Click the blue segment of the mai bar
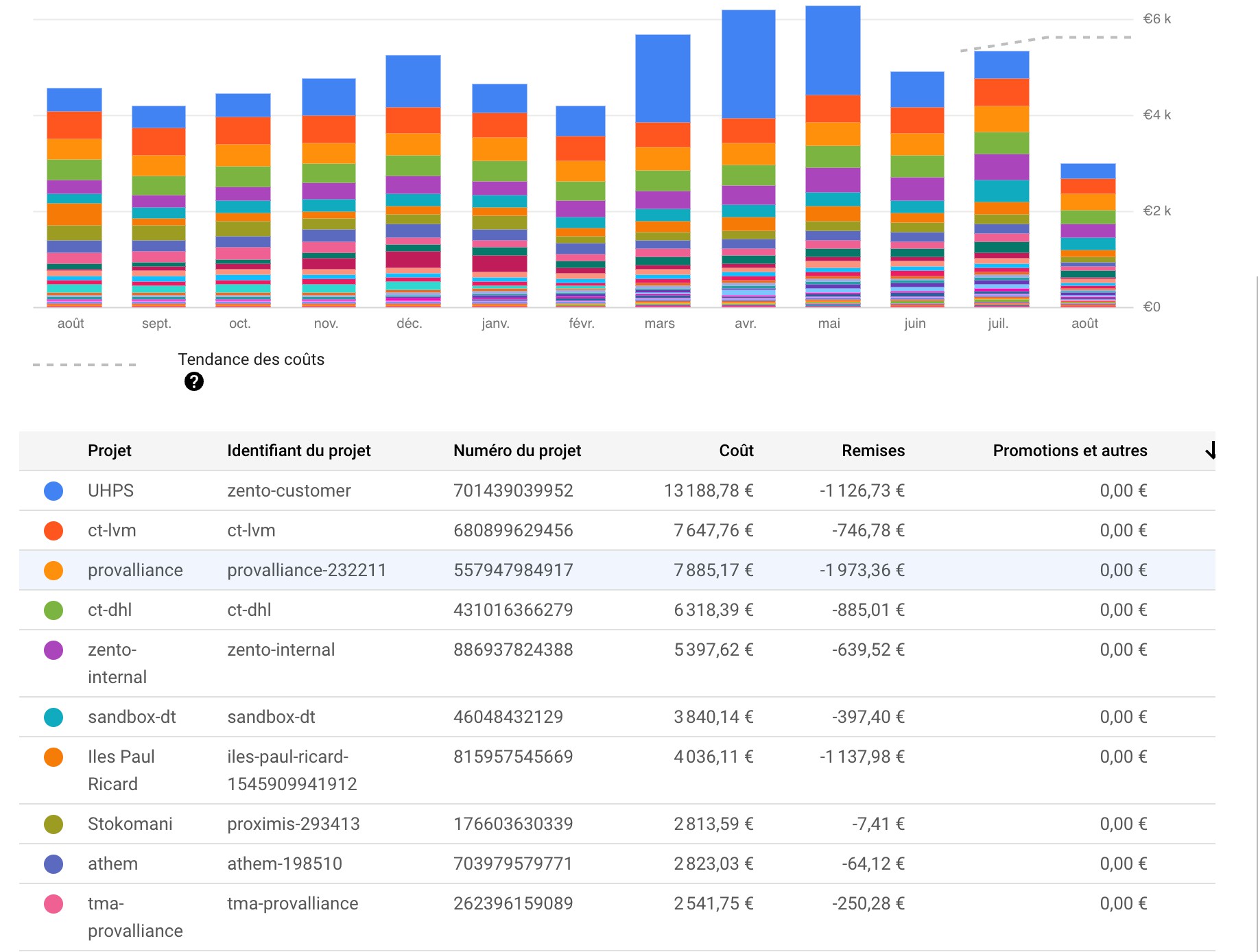The image size is (1258, 952). pos(833,50)
